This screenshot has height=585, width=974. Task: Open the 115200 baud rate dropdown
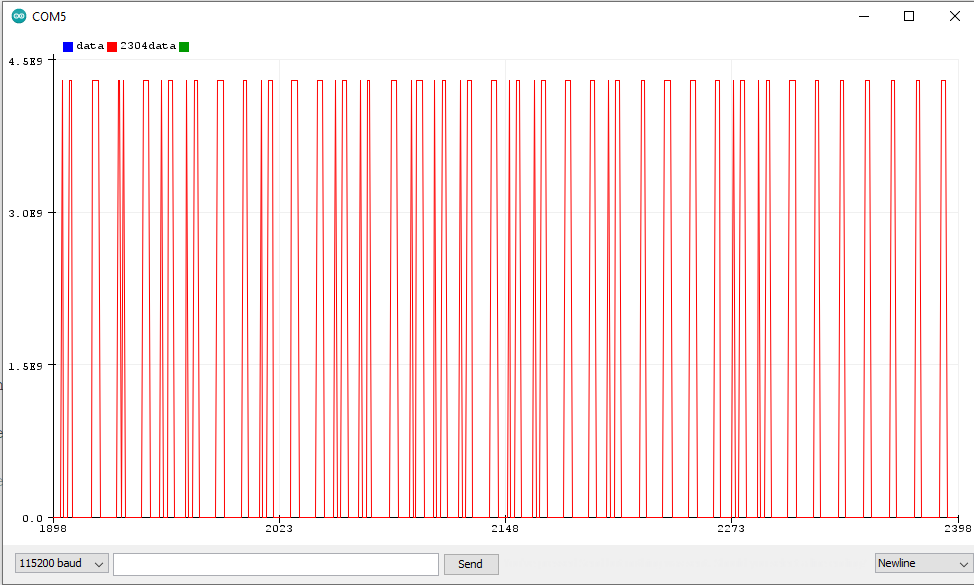(x=62, y=564)
